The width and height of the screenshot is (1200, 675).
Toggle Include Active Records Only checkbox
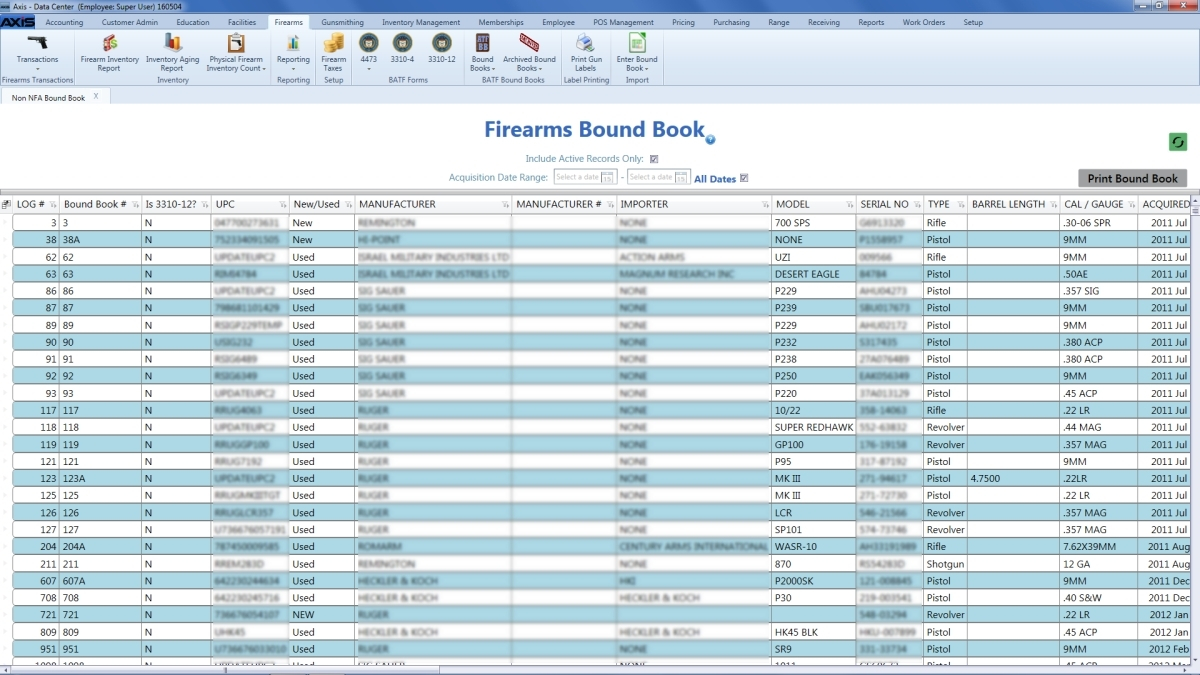(x=654, y=159)
